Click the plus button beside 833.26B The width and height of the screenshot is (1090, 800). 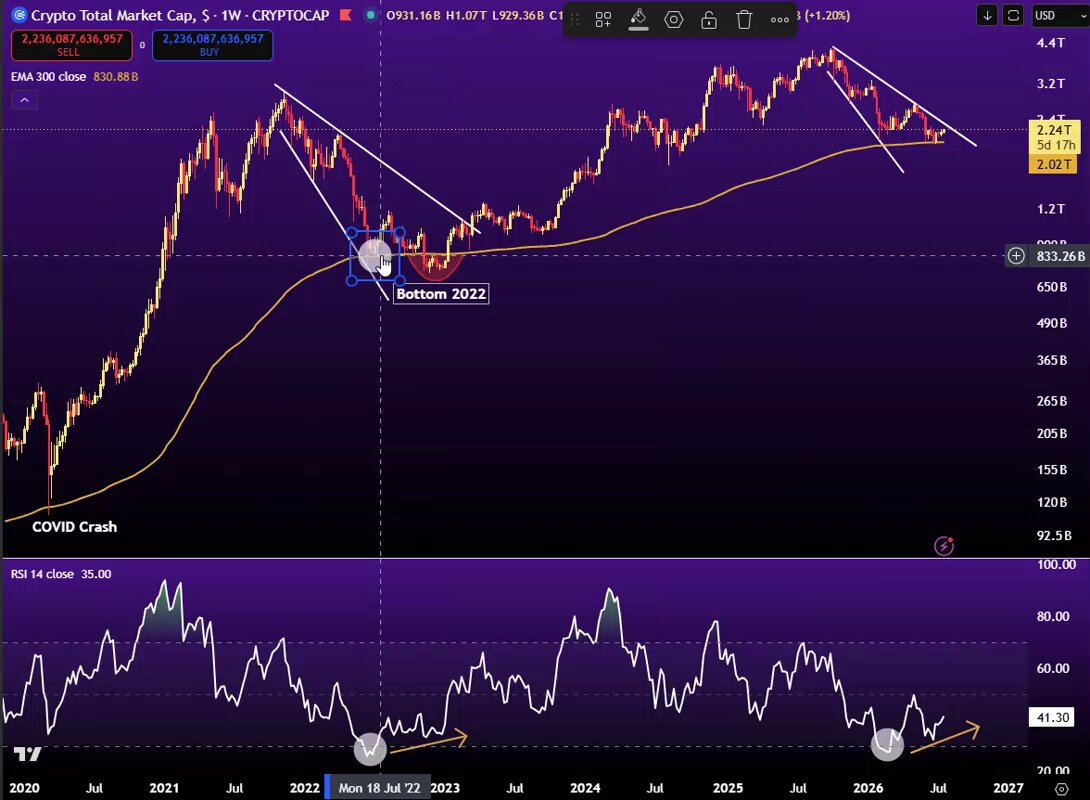[x=1016, y=256]
